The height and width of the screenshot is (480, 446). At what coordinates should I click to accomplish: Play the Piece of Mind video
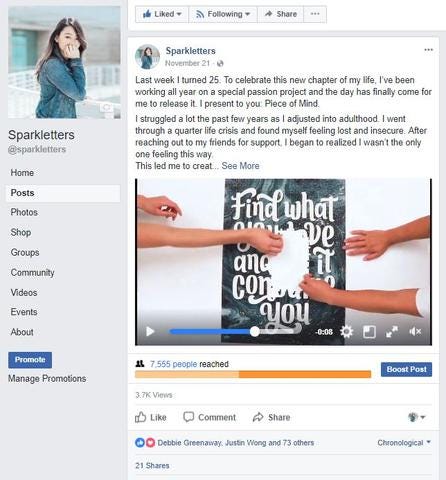[150, 331]
